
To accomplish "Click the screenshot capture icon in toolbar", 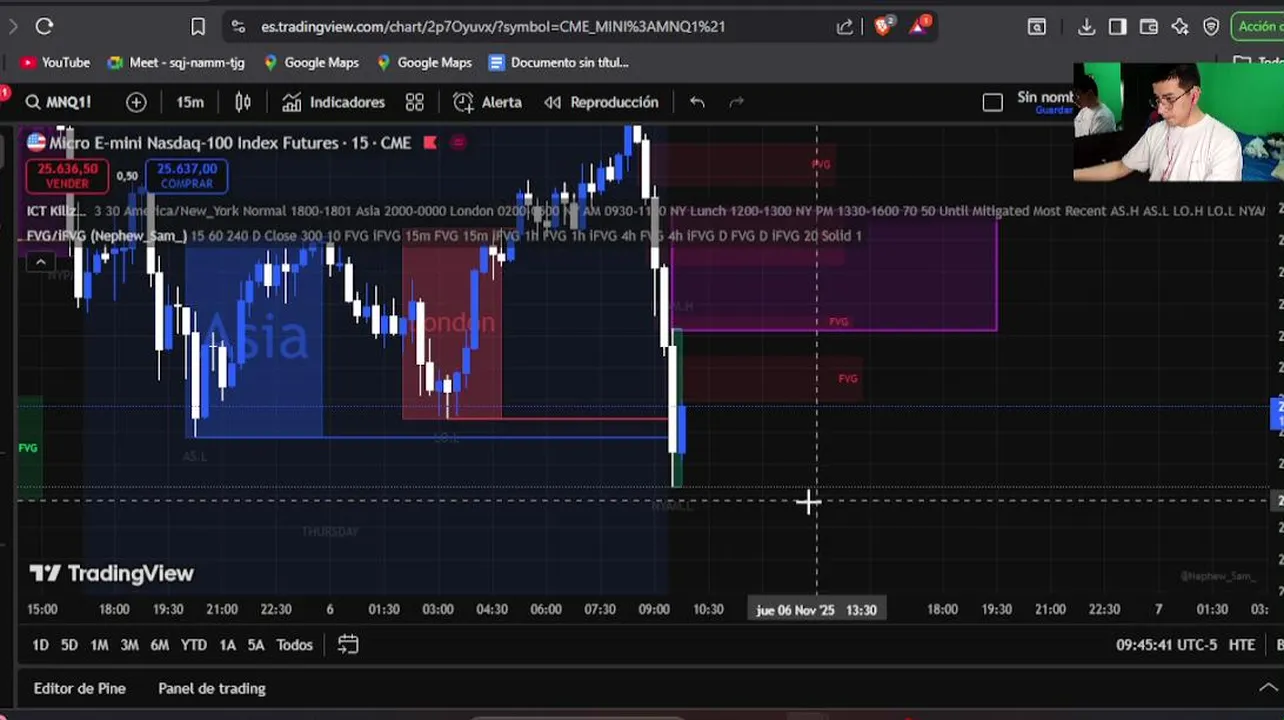I will pos(1037,27).
